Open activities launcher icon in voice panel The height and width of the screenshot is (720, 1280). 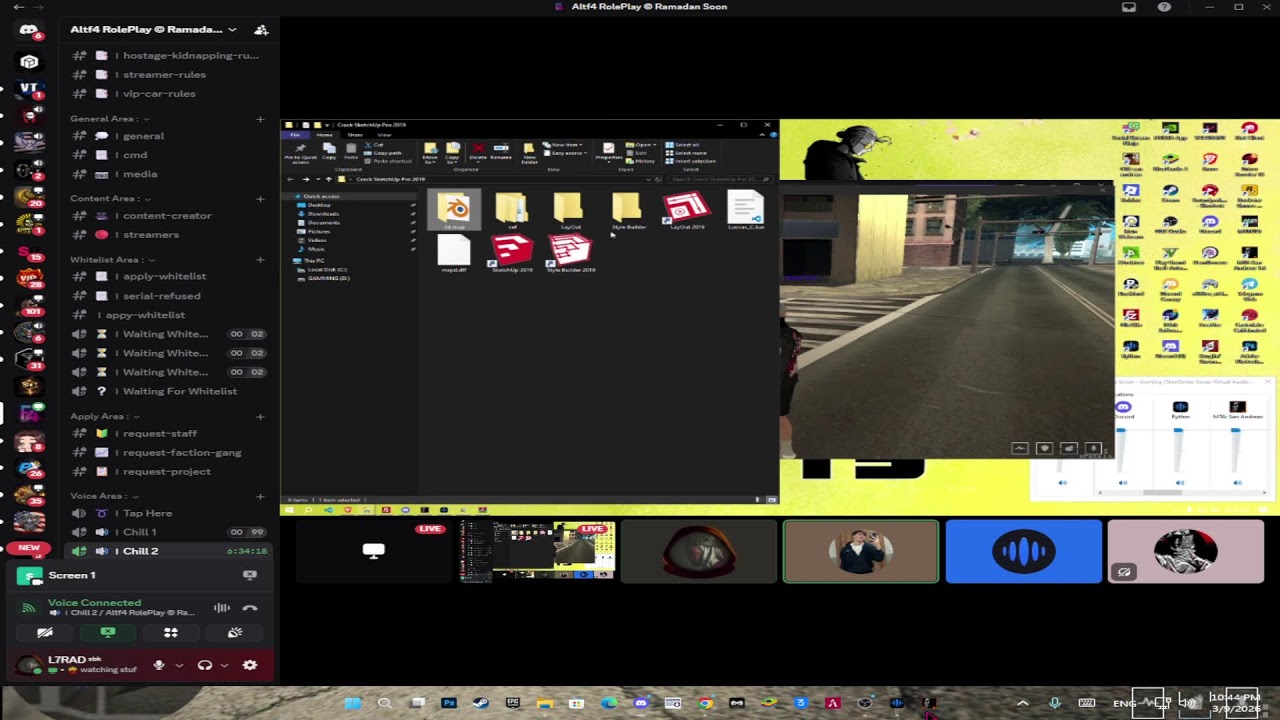click(x=171, y=632)
